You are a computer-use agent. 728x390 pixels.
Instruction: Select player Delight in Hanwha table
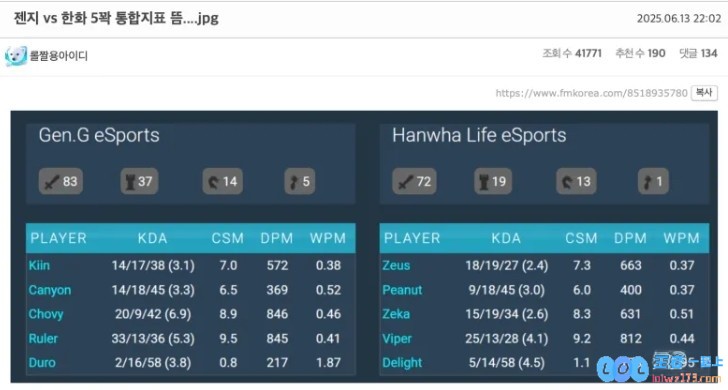coord(402,363)
